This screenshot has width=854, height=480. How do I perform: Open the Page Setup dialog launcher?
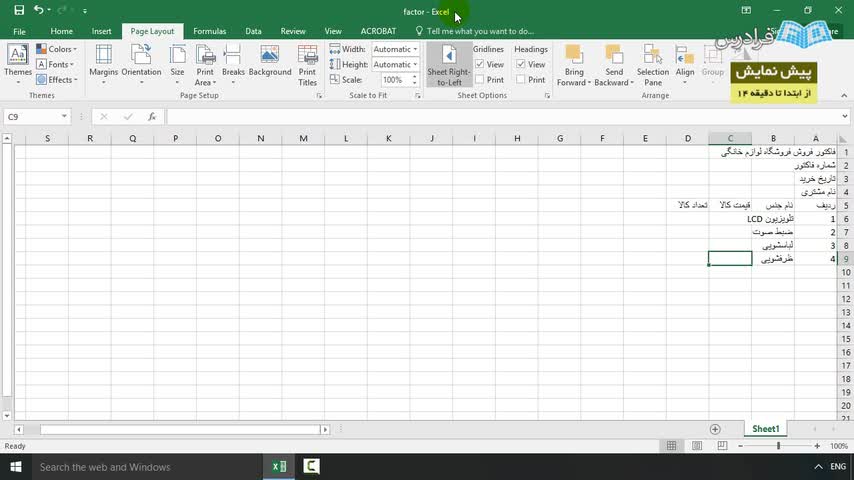[x=319, y=96]
